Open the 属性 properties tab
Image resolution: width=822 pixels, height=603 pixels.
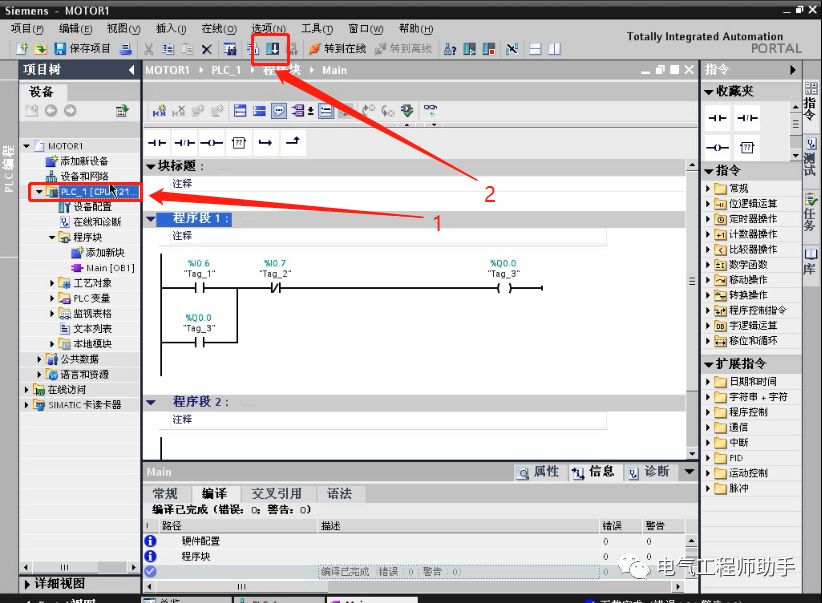pyautogui.click(x=538, y=472)
